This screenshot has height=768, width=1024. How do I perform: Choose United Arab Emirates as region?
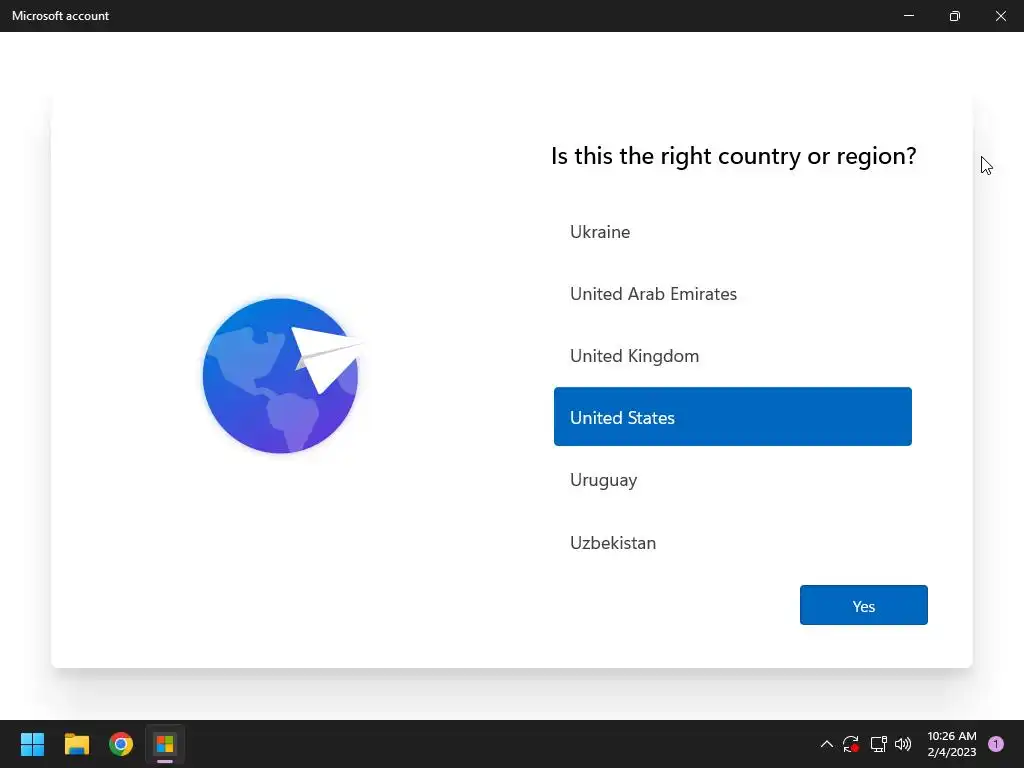tap(732, 294)
